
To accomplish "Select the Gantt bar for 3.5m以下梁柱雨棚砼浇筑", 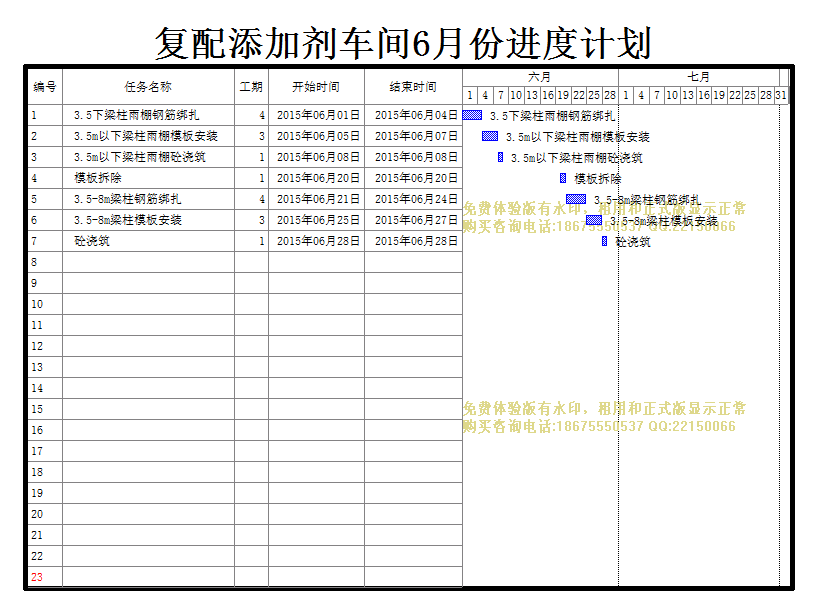I will 500,157.
